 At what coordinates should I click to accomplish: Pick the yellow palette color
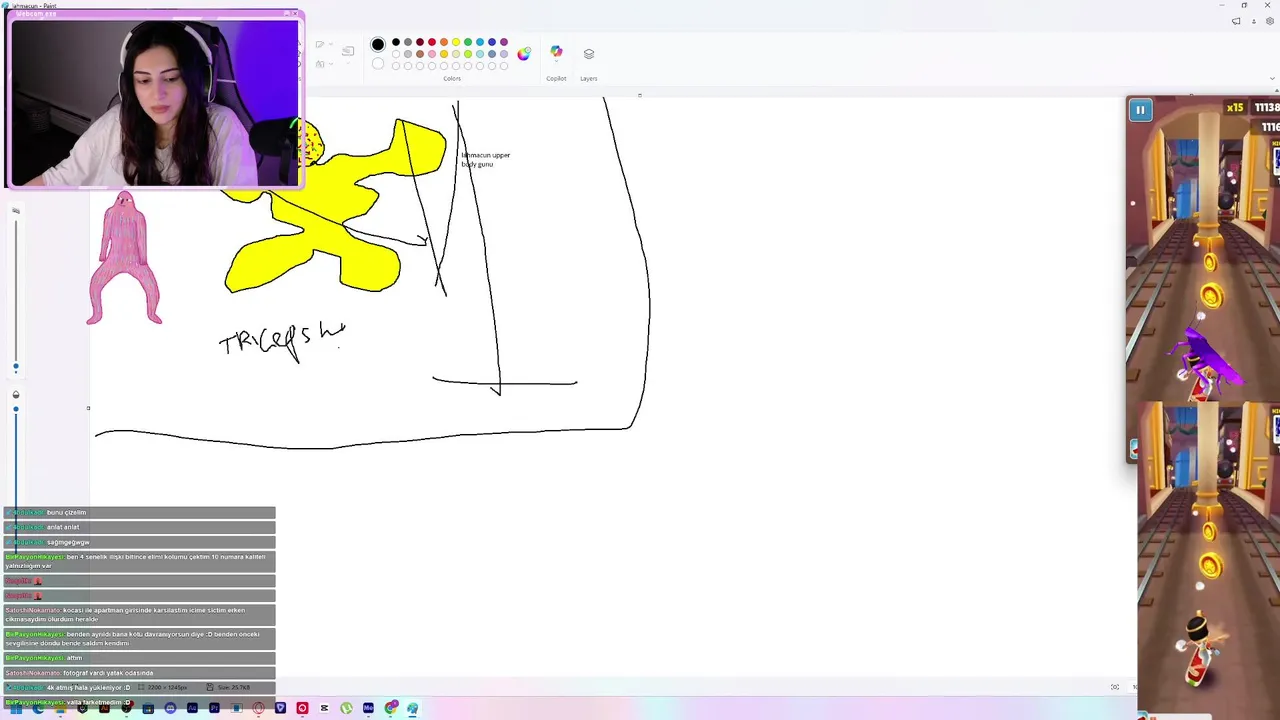pos(456,42)
